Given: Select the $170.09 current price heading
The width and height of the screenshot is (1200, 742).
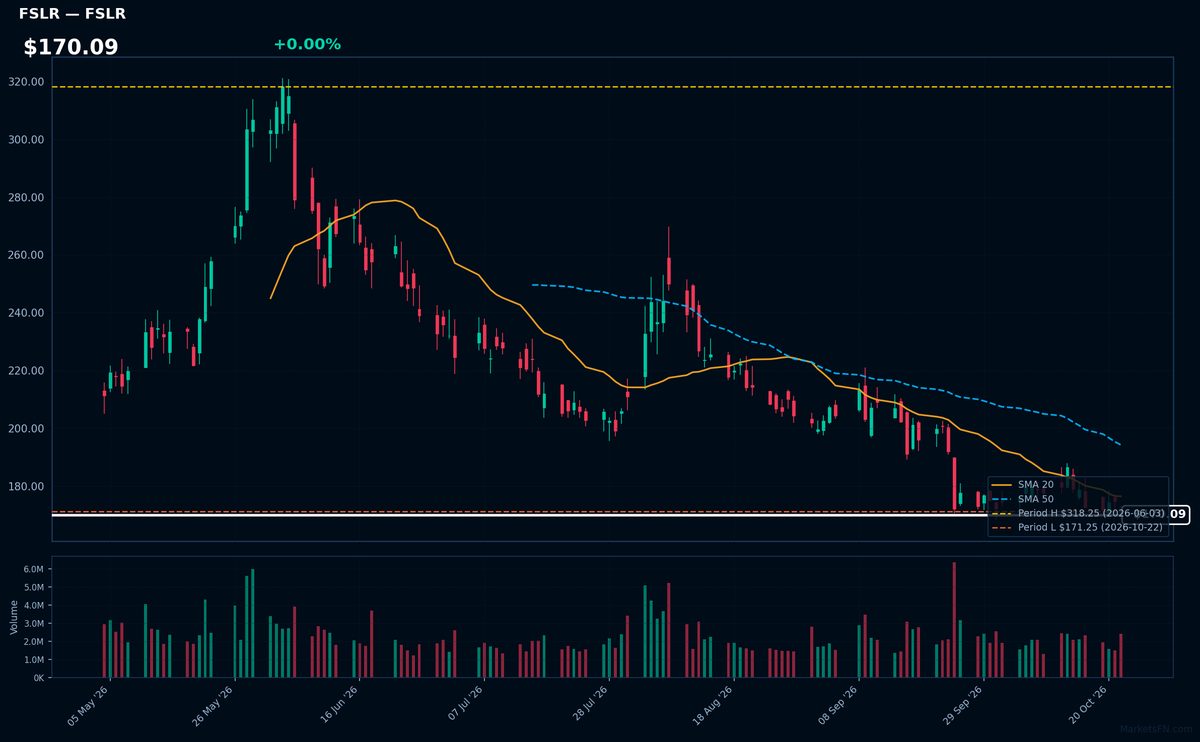Looking at the screenshot, I should [x=71, y=47].
